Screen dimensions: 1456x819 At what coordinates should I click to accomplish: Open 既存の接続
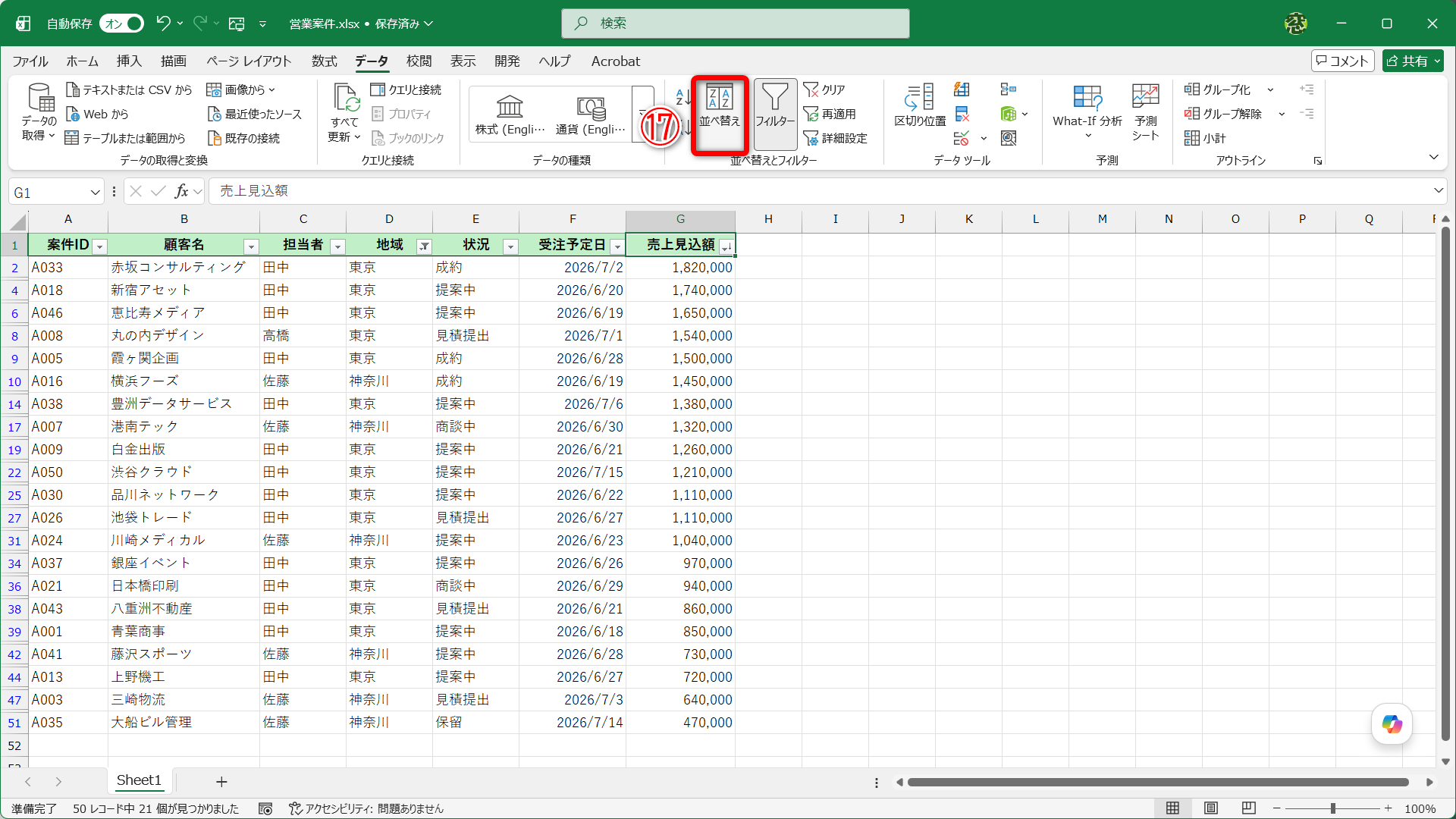point(243,138)
